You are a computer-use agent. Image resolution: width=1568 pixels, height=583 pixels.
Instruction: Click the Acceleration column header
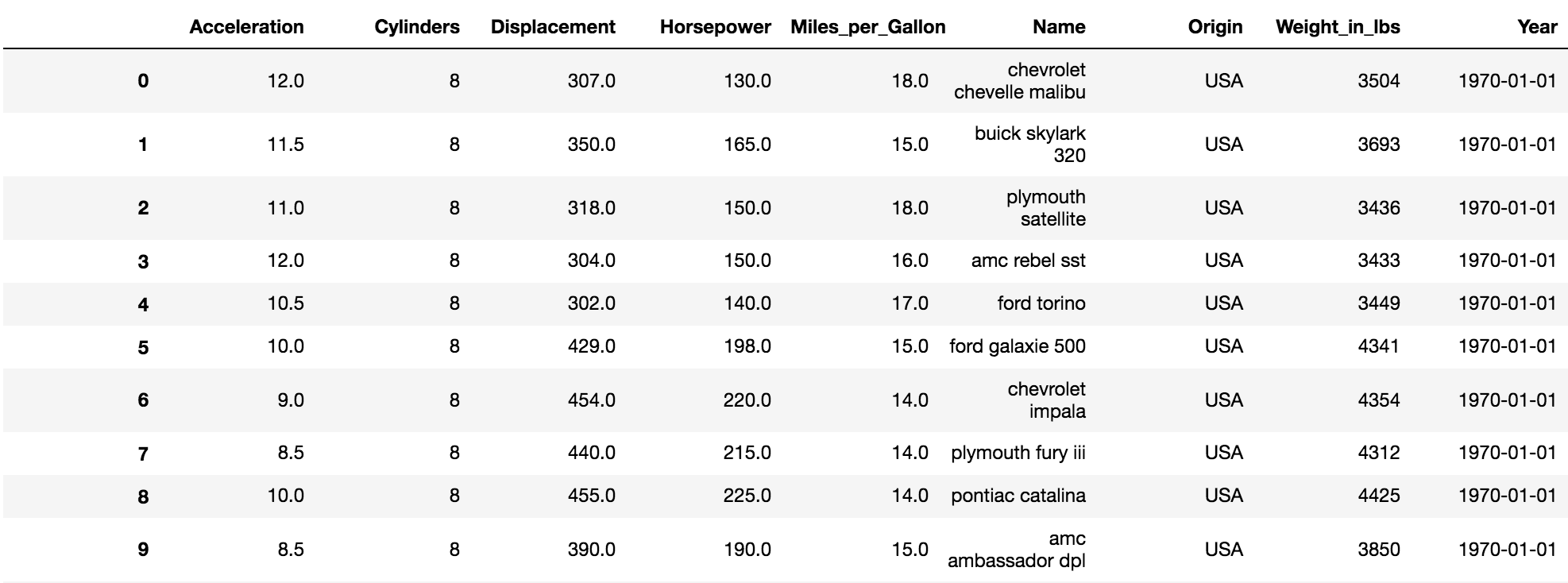(x=246, y=27)
